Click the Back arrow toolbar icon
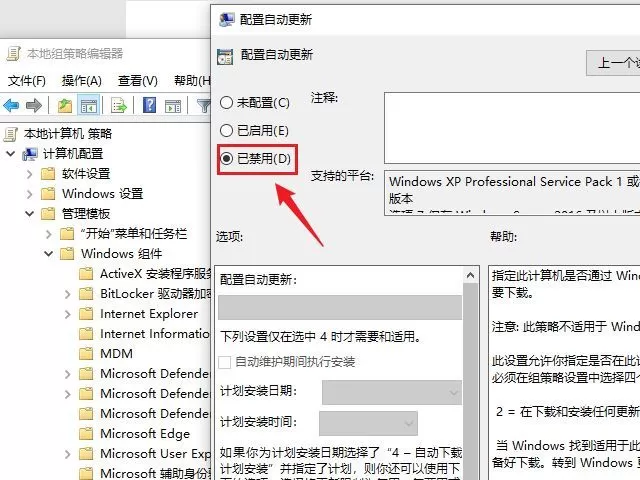This screenshot has width=640, height=480. click(11, 106)
